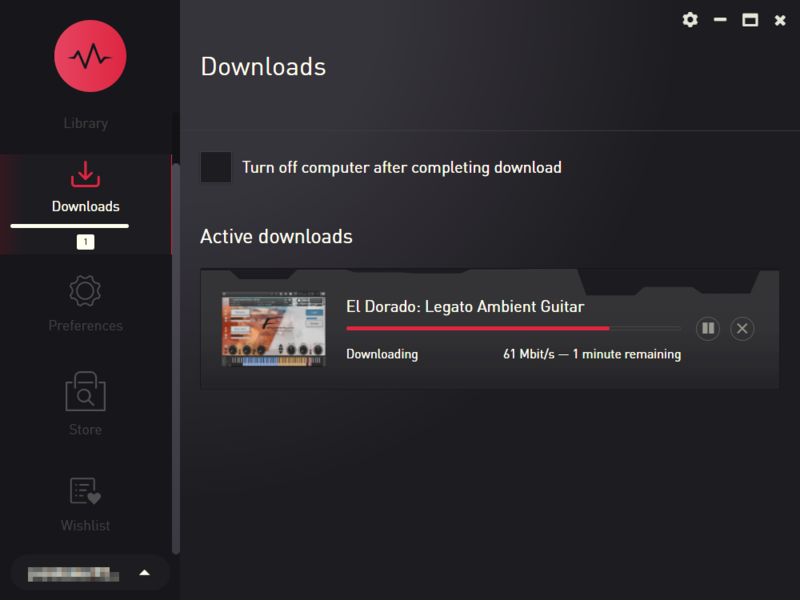The width and height of the screenshot is (800, 600).
Task: Minimize the application window
Action: 720,20
